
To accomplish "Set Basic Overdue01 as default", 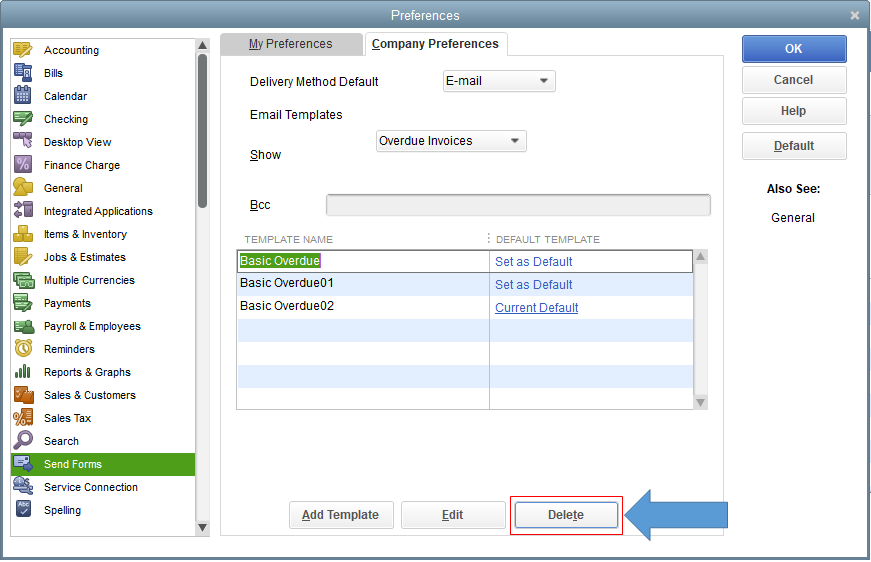I will coord(533,284).
